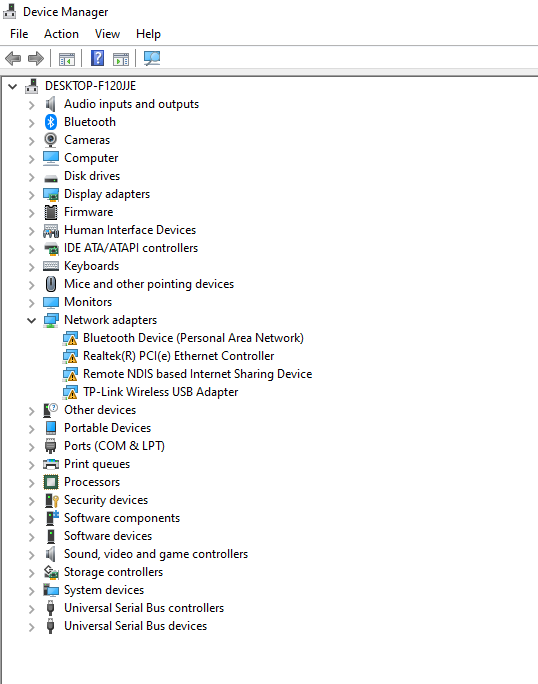Select the Monitors label

(x=88, y=302)
